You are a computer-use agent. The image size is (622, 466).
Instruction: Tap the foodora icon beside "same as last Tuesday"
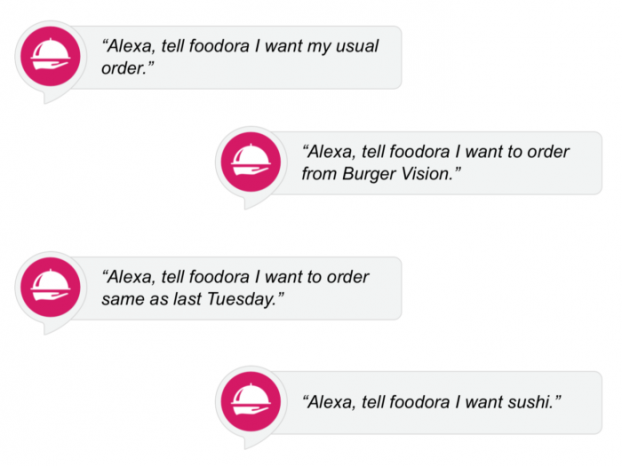click(x=50, y=287)
